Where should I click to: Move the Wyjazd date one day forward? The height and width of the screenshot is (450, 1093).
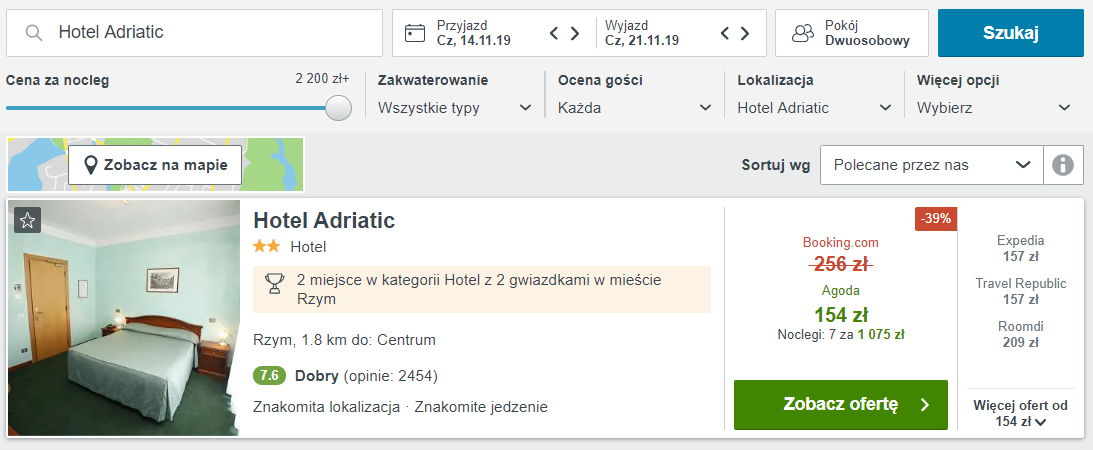pos(745,33)
